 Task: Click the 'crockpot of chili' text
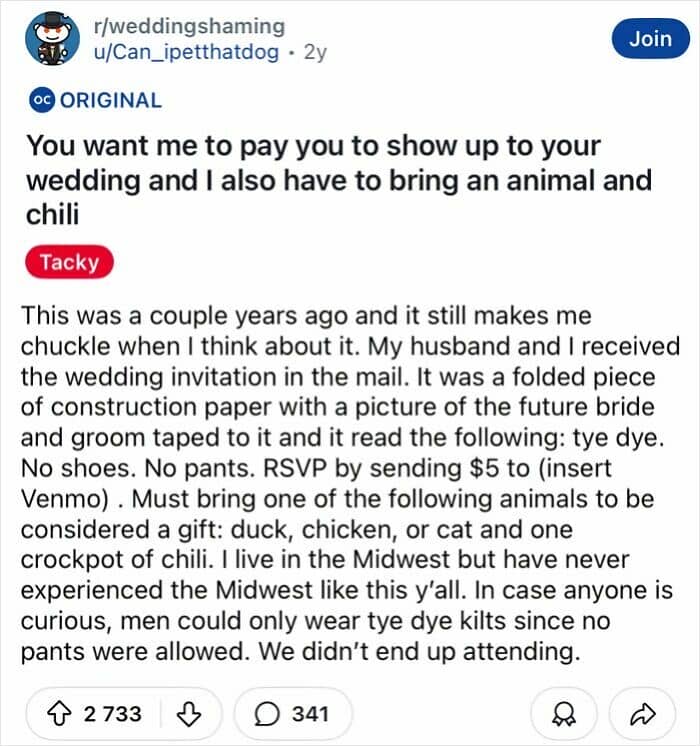(117, 560)
